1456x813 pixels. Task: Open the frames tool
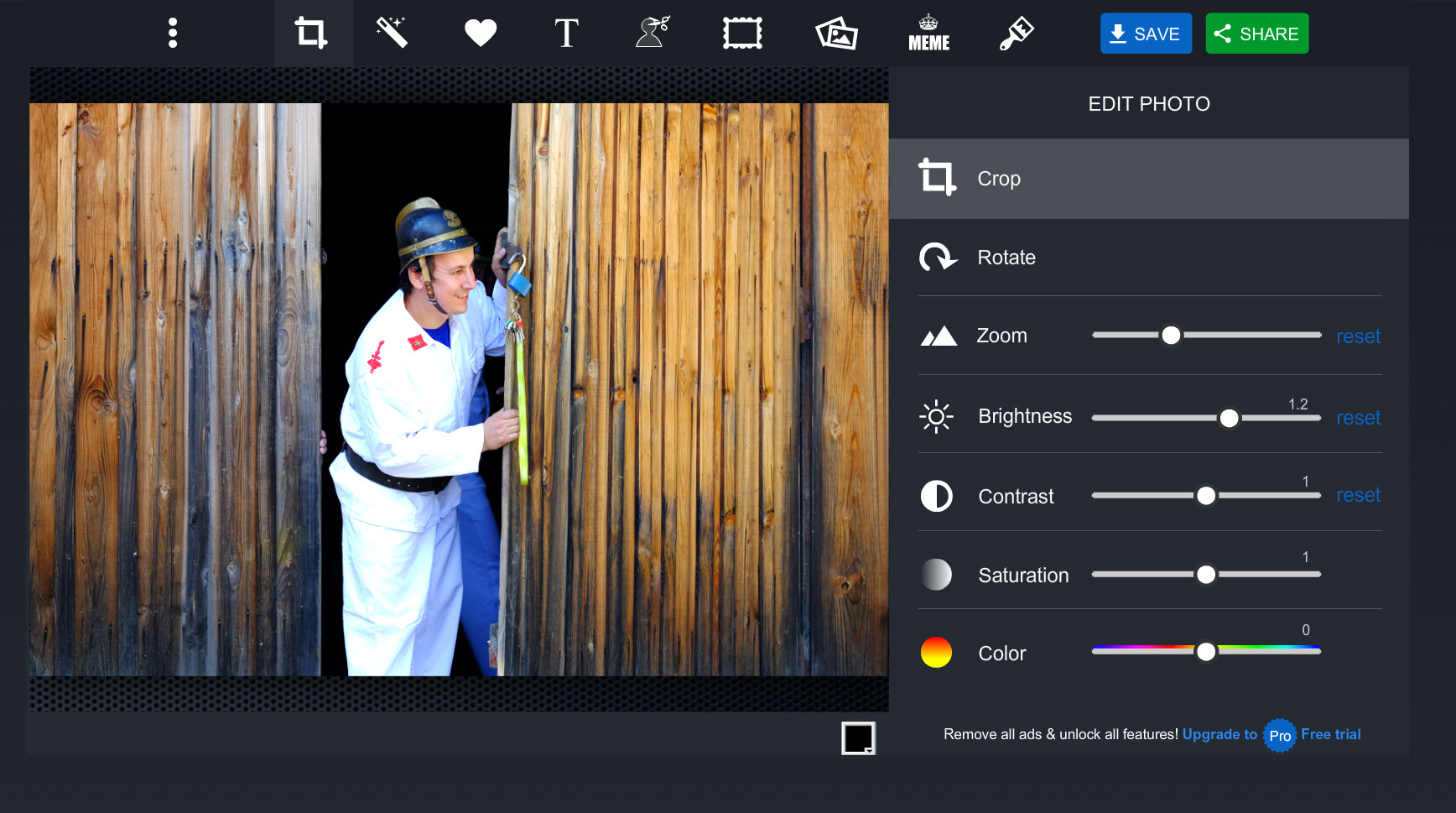742,34
